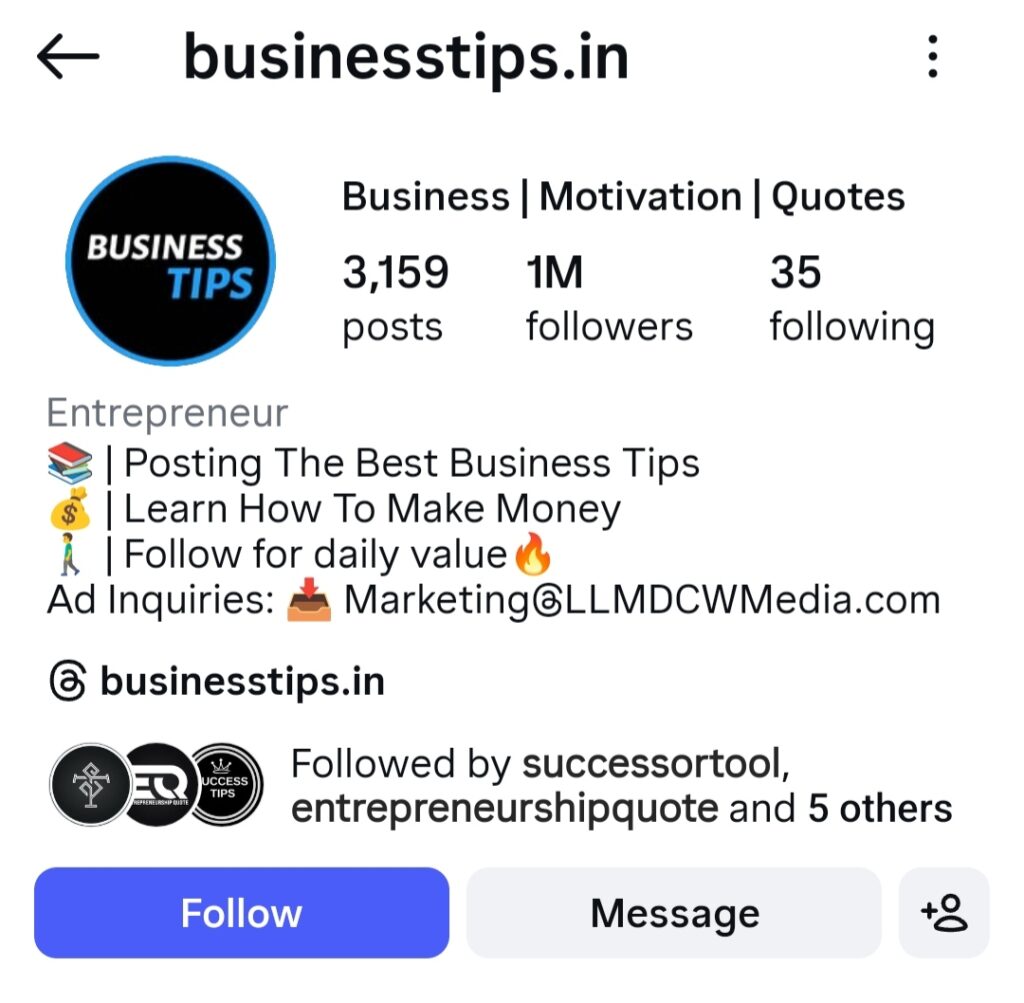
Task: Open the three-dot options menu
Action: [x=933, y=57]
